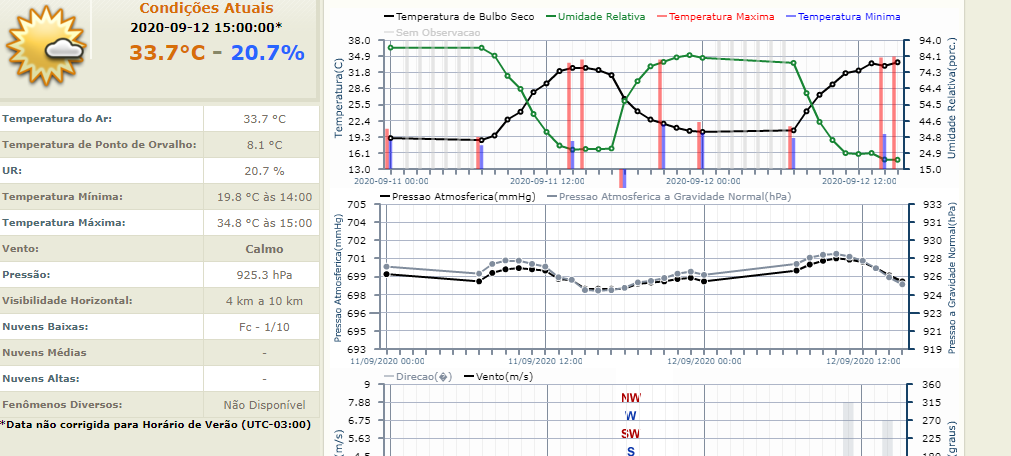The image size is (1011, 456).
Task: Toggle the Sem Observacao legend entry
Action: [432, 32]
